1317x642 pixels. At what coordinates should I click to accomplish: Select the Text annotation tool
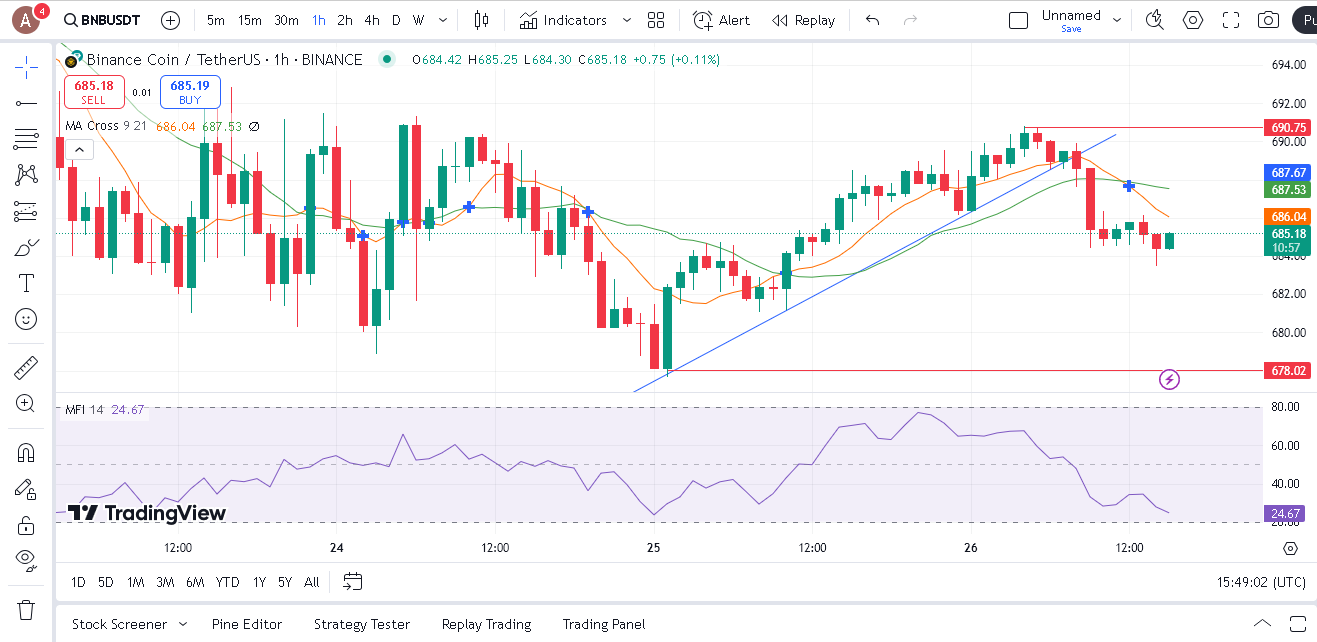(x=26, y=283)
